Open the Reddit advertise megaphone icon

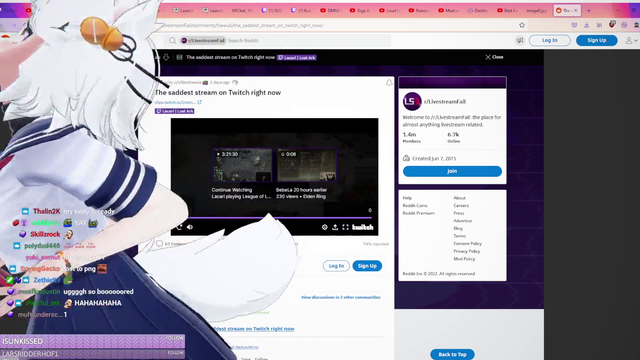pyautogui.click(x=520, y=40)
